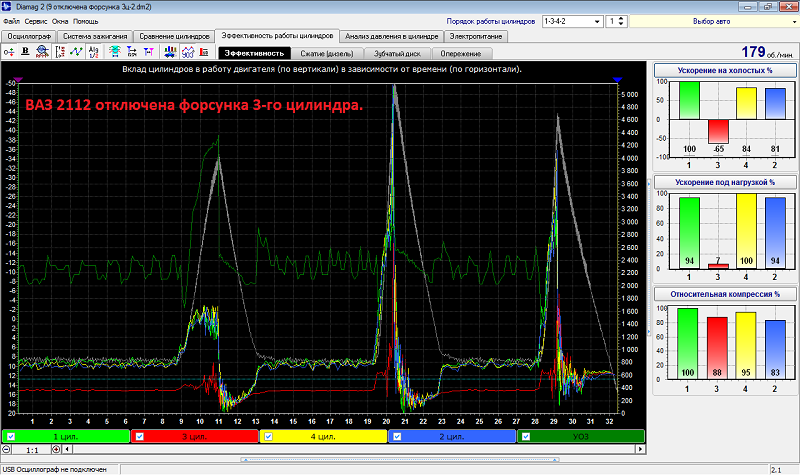Open the Сервис menu
800x475 pixels.
[36, 21]
